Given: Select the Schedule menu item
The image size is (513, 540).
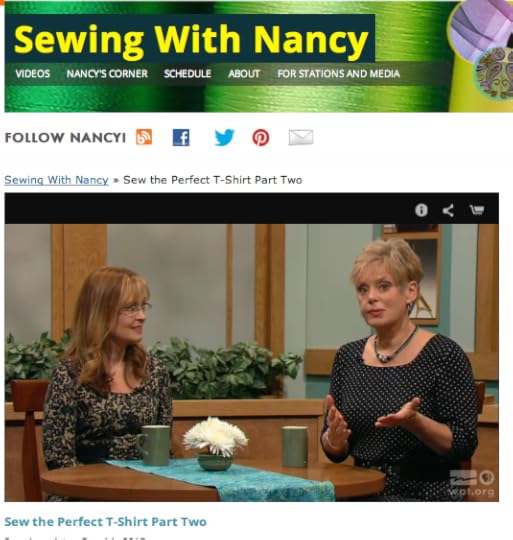Looking at the screenshot, I should coord(188,74).
